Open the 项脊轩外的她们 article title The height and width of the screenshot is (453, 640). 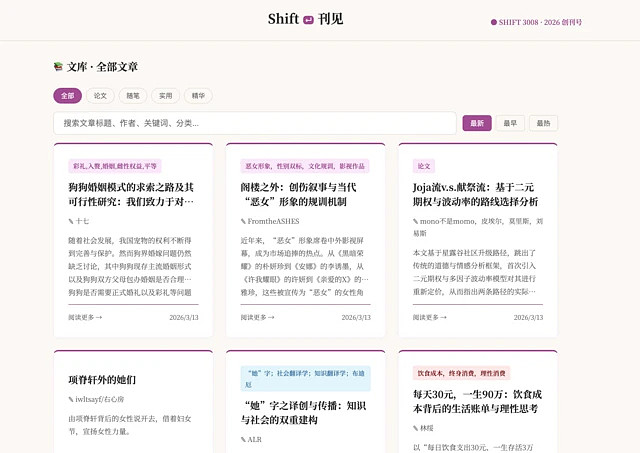coord(102,380)
